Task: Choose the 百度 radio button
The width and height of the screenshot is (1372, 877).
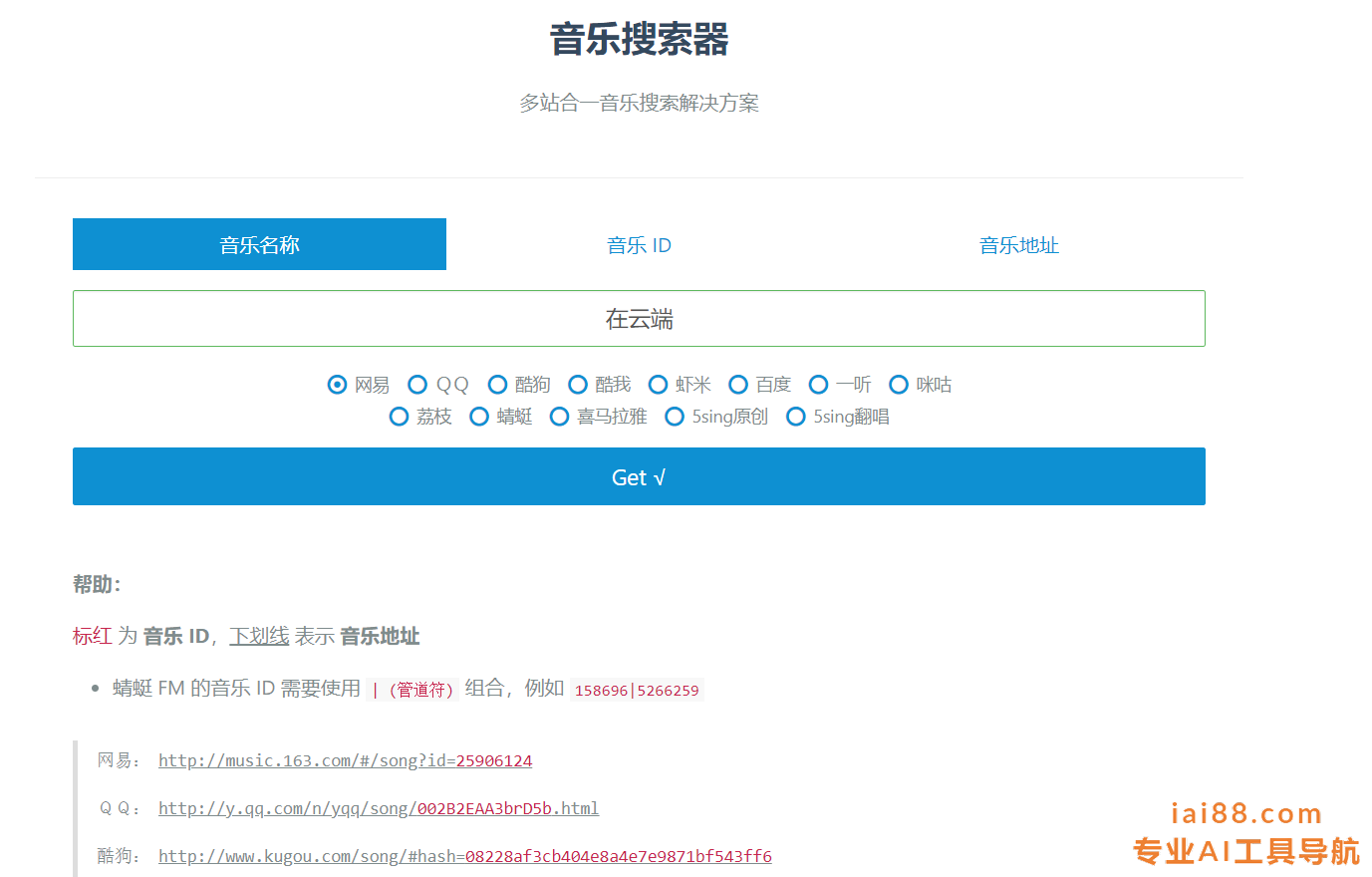Action: pyautogui.click(x=738, y=385)
